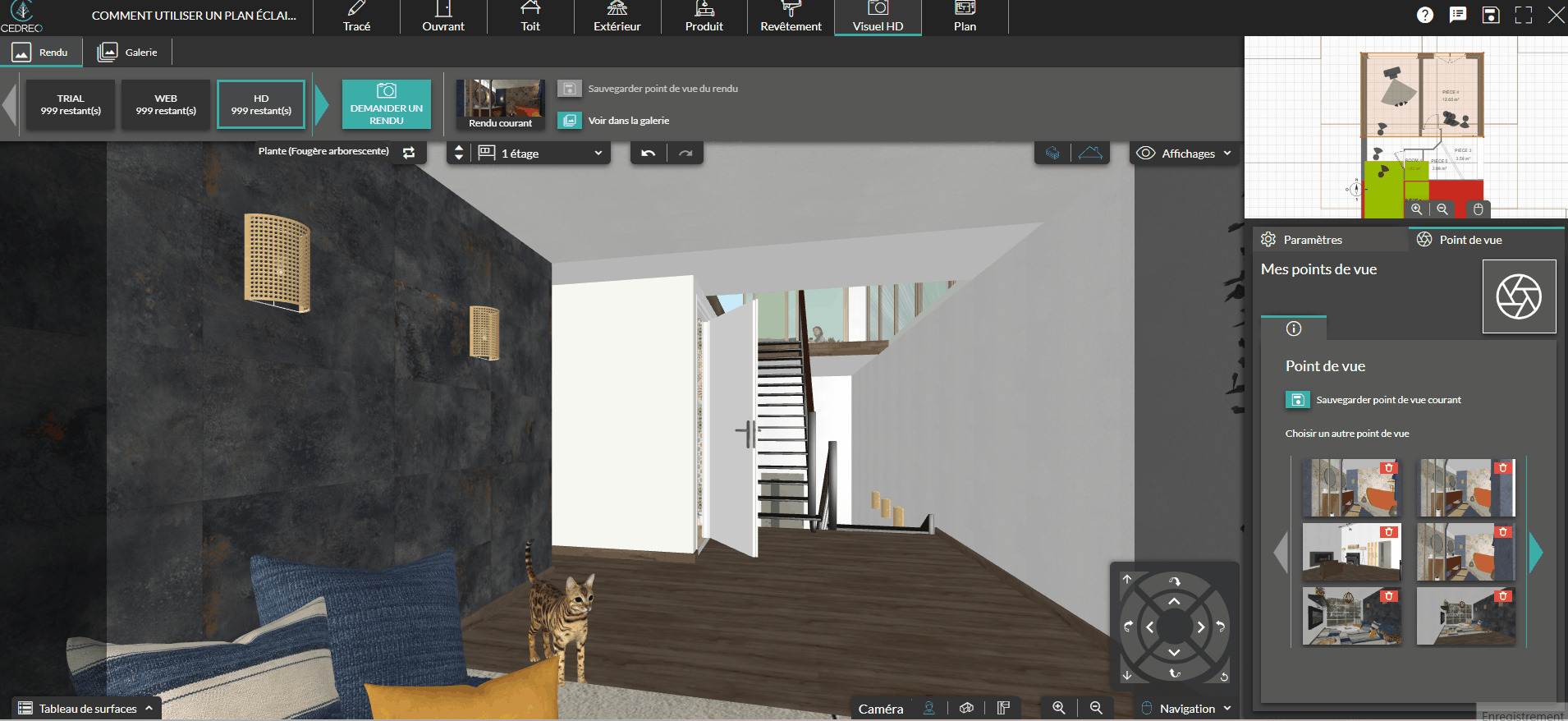
Task: Open the chat message icon
Action: 1458,15
